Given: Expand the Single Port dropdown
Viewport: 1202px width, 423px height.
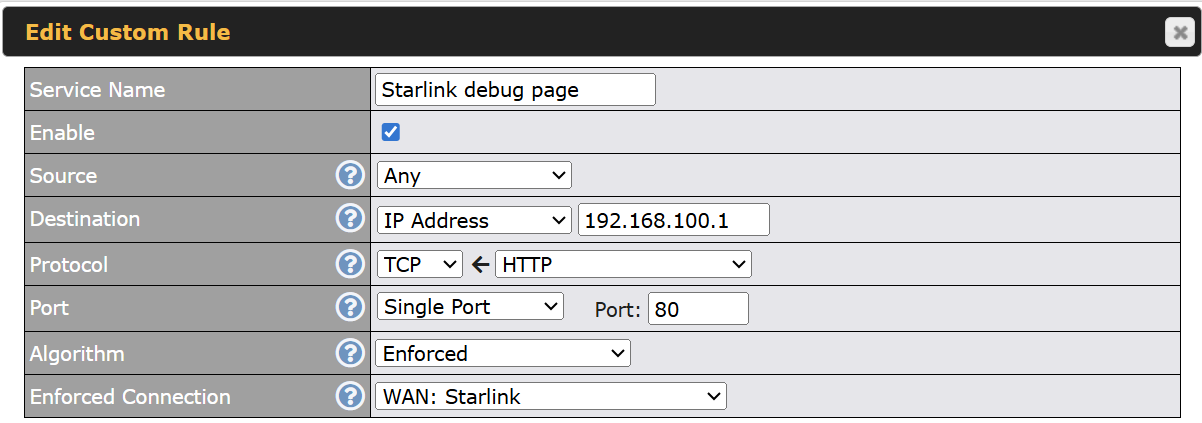Looking at the screenshot, I should (470, 307).
